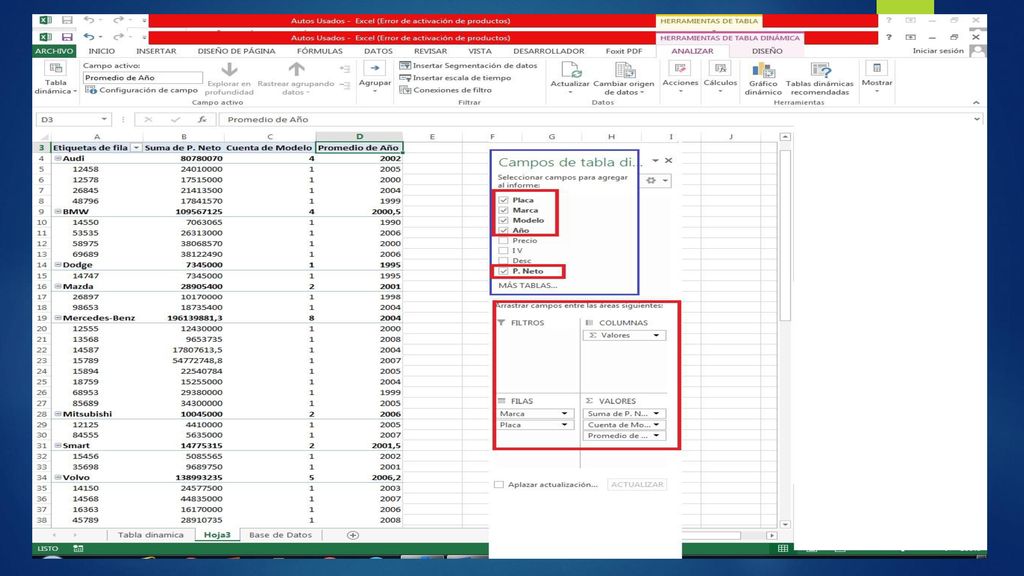The height and width of the screenshot is (576, 1024).
Task: Insert a Gráfico dinámico chart
Action: (x=763, y=79)
